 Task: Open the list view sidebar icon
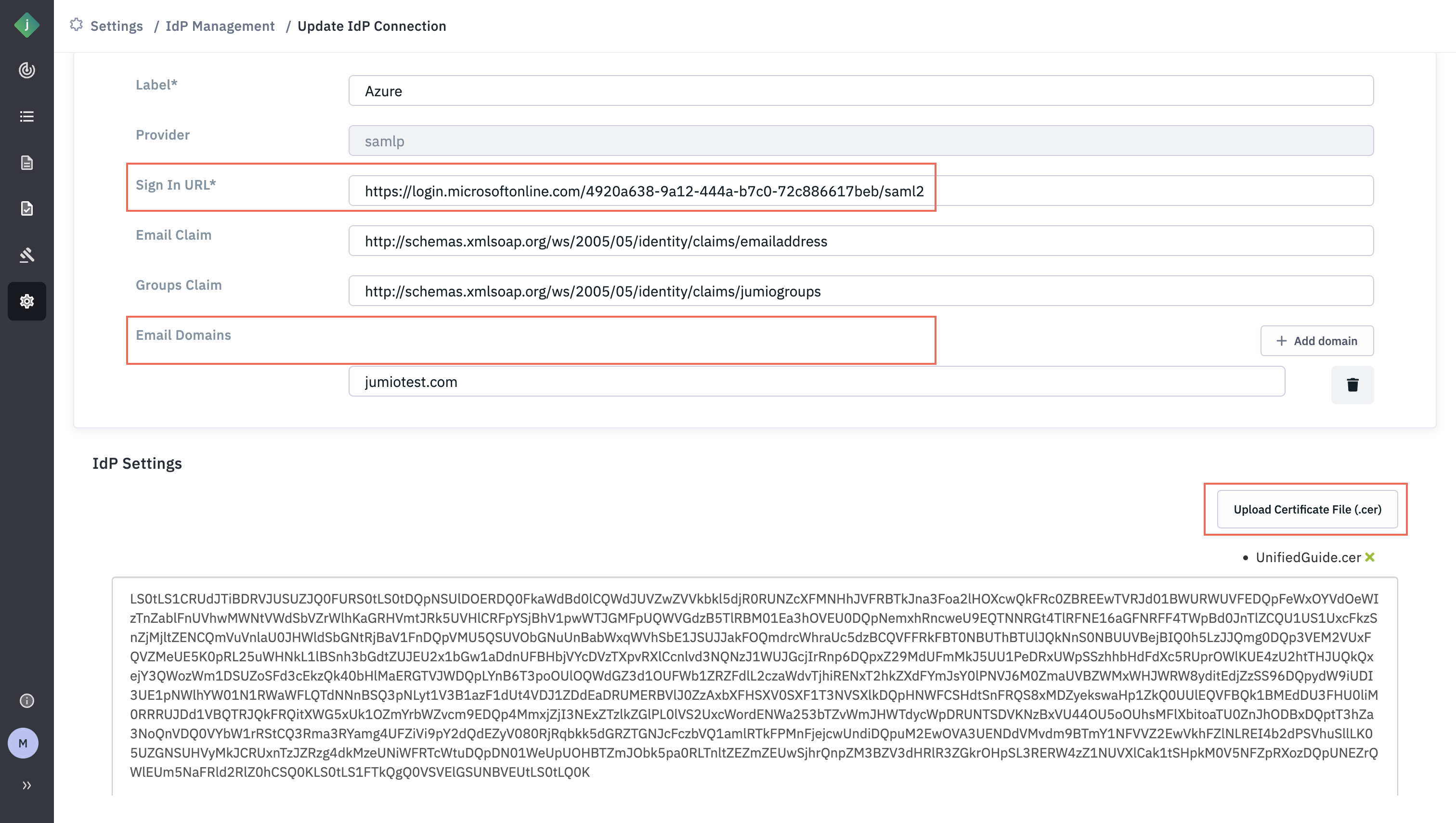point(26,116)
